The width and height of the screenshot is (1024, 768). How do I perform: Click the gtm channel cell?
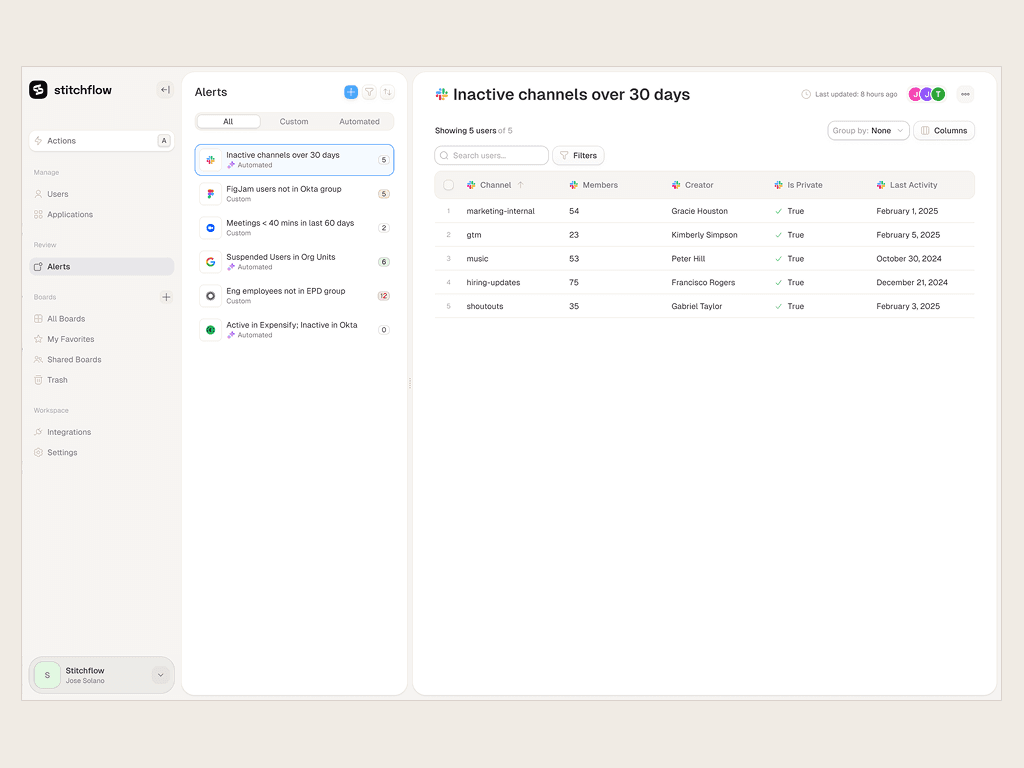click(x=473, y=235)
